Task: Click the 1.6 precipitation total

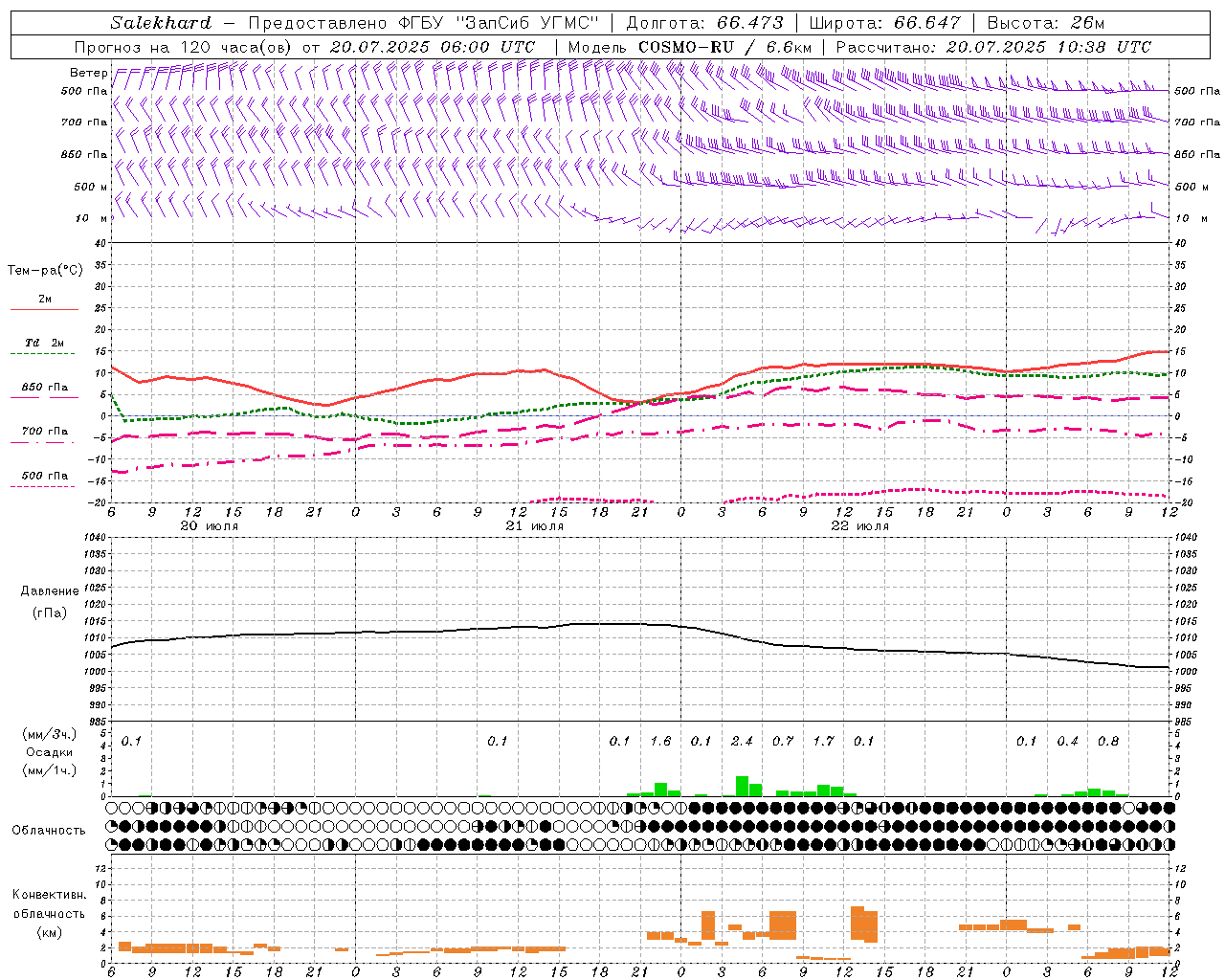Action: pyautogui.click(x=660, y=741)
